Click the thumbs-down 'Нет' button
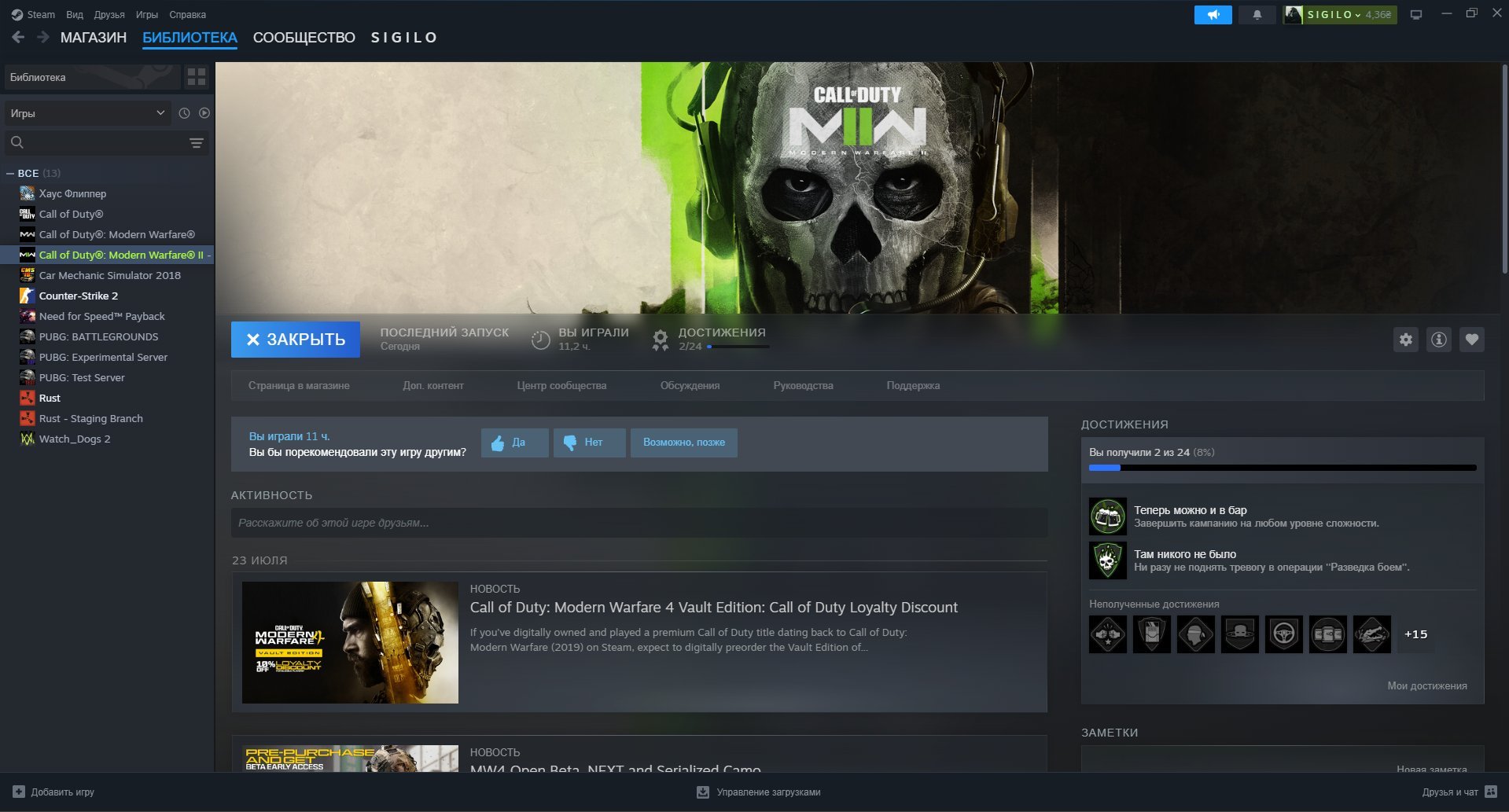 [590, 443]
